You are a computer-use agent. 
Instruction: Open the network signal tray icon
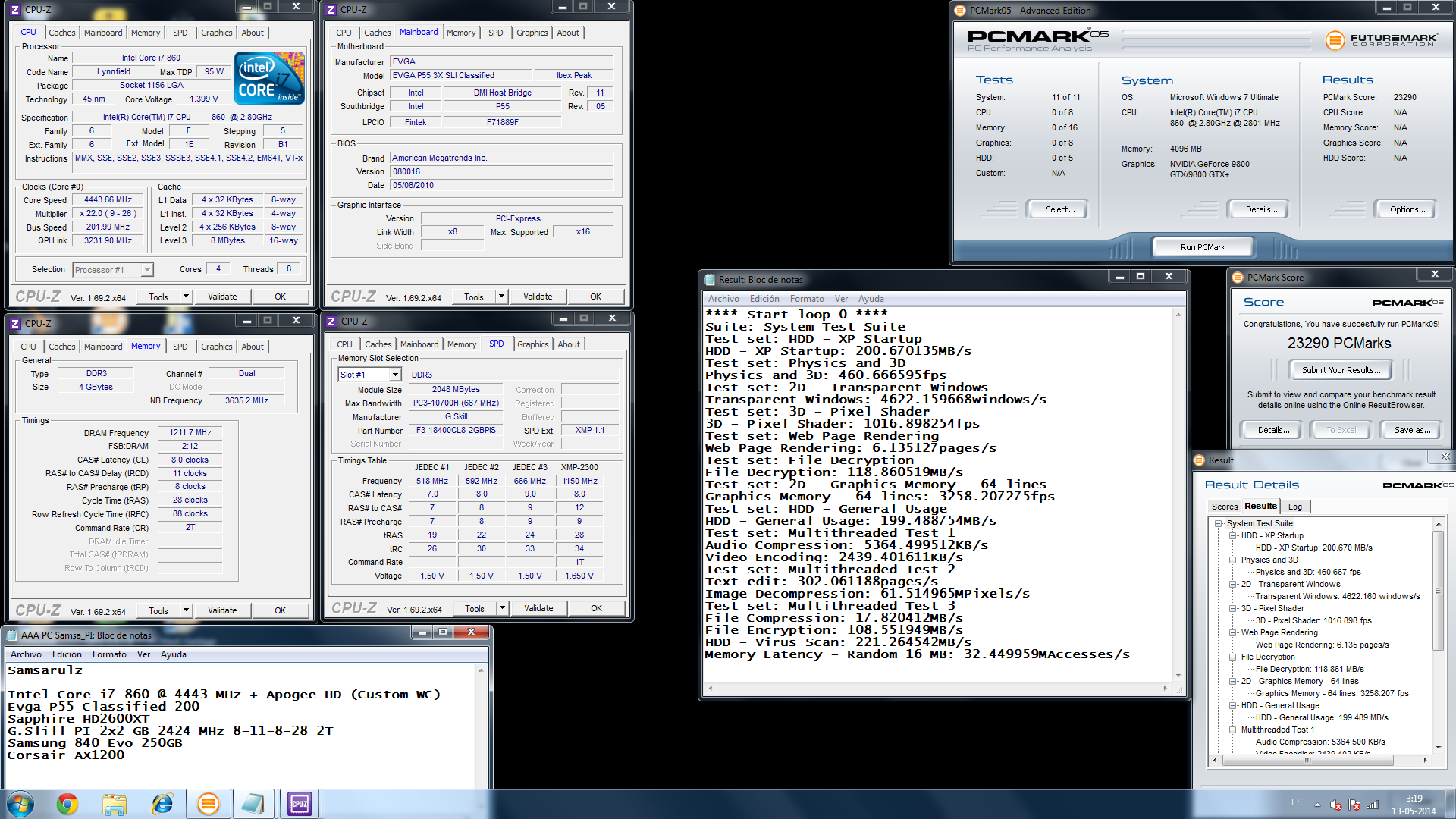pyautogui.click(x=1373, y=805)
